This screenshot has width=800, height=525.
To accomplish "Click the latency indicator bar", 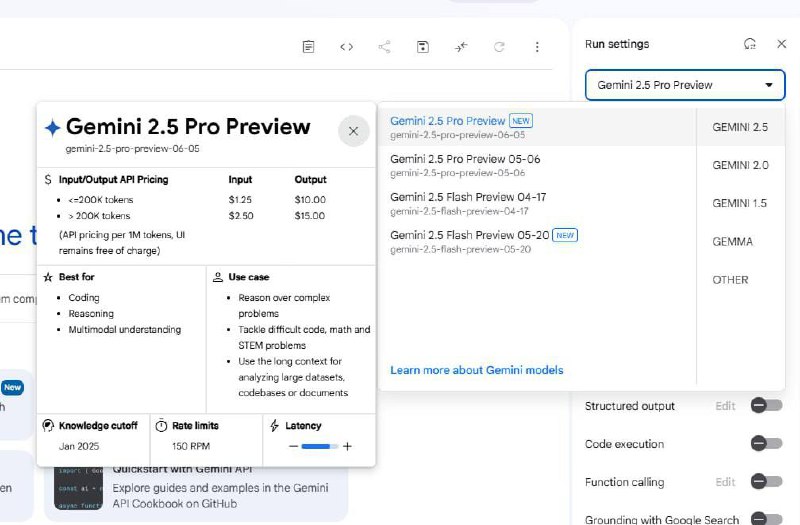I will coord(320,446).
